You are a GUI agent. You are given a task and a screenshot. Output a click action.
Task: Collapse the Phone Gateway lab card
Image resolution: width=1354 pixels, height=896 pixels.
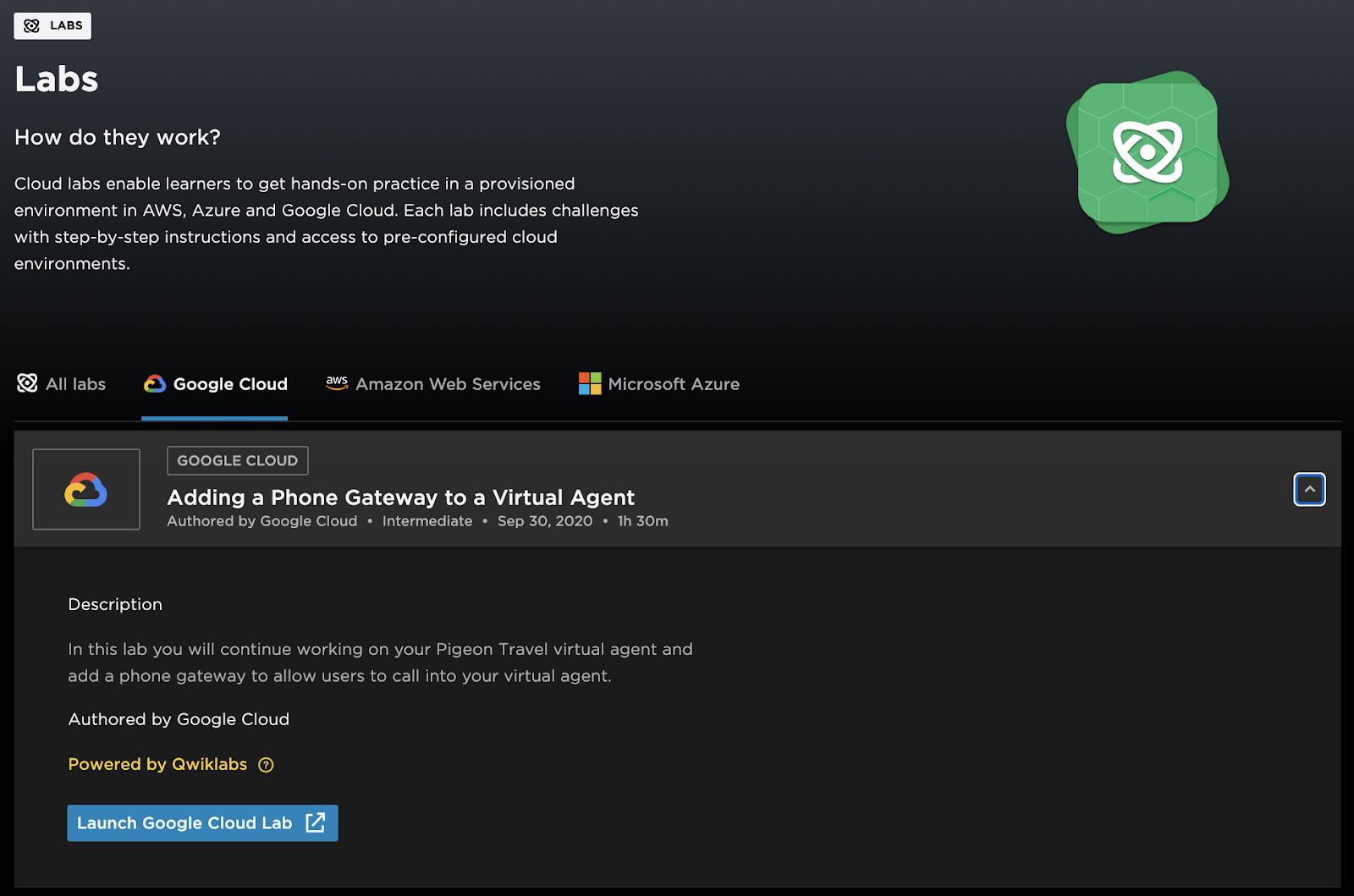pyautogui.click(x=1309, y=489)
